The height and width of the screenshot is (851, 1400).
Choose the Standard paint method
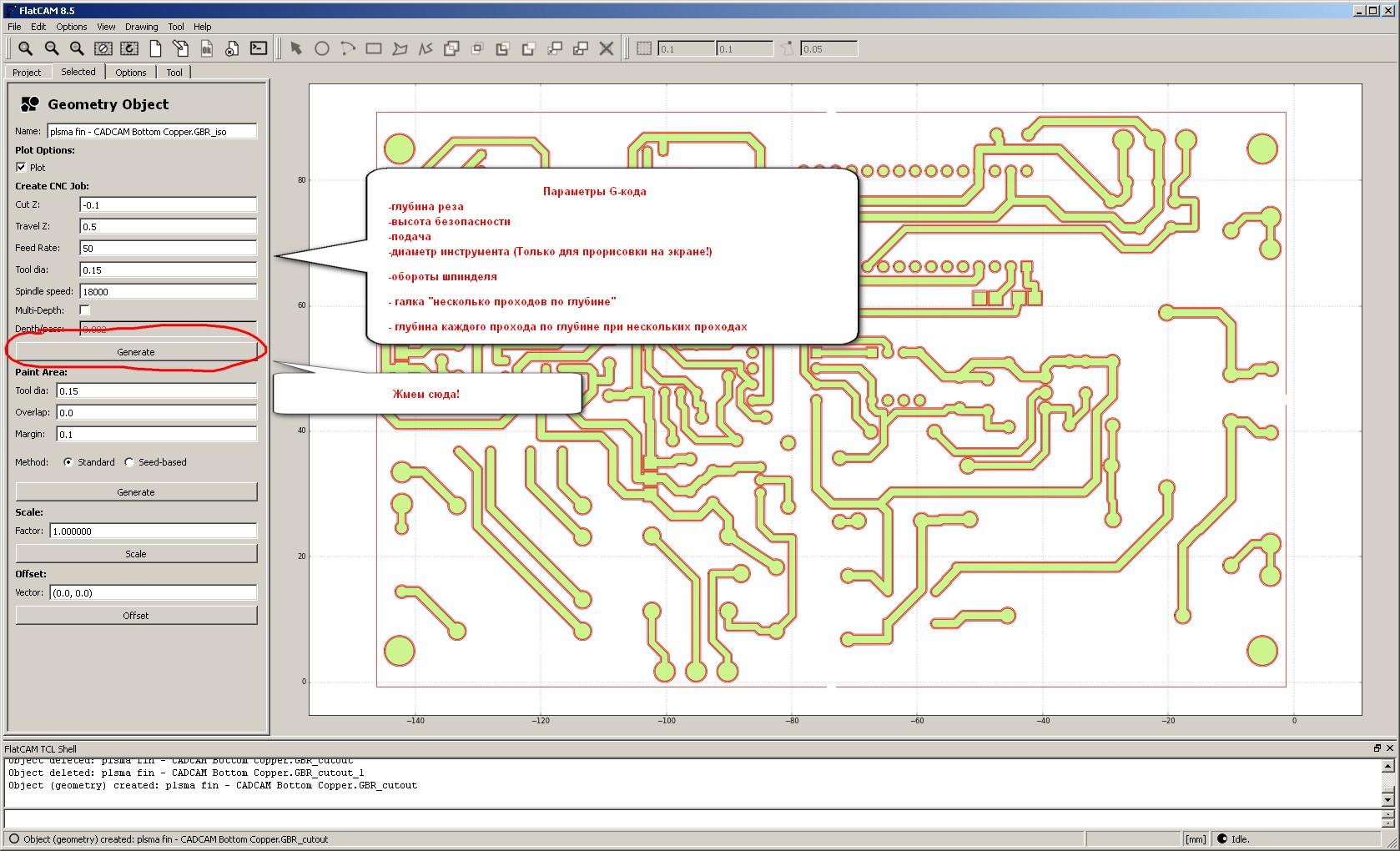click(x=68, y=462)
